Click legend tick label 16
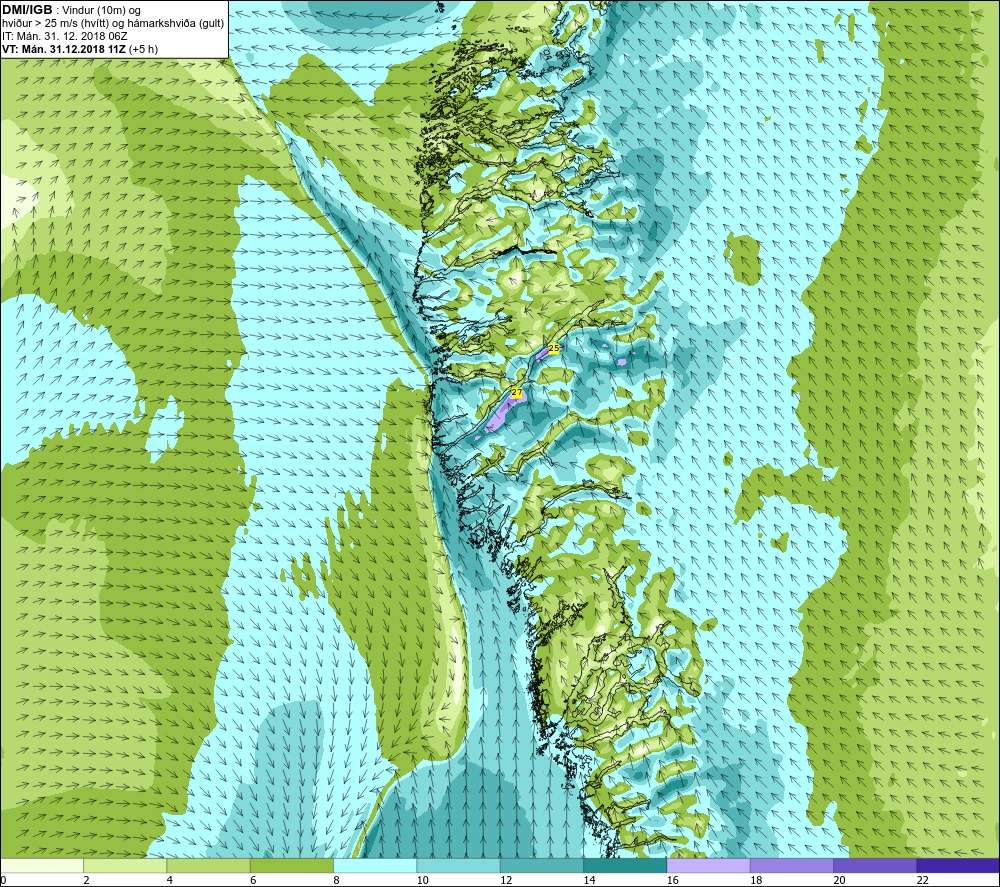This screenshot has height=887, width=1000. [x=673, y=880]
